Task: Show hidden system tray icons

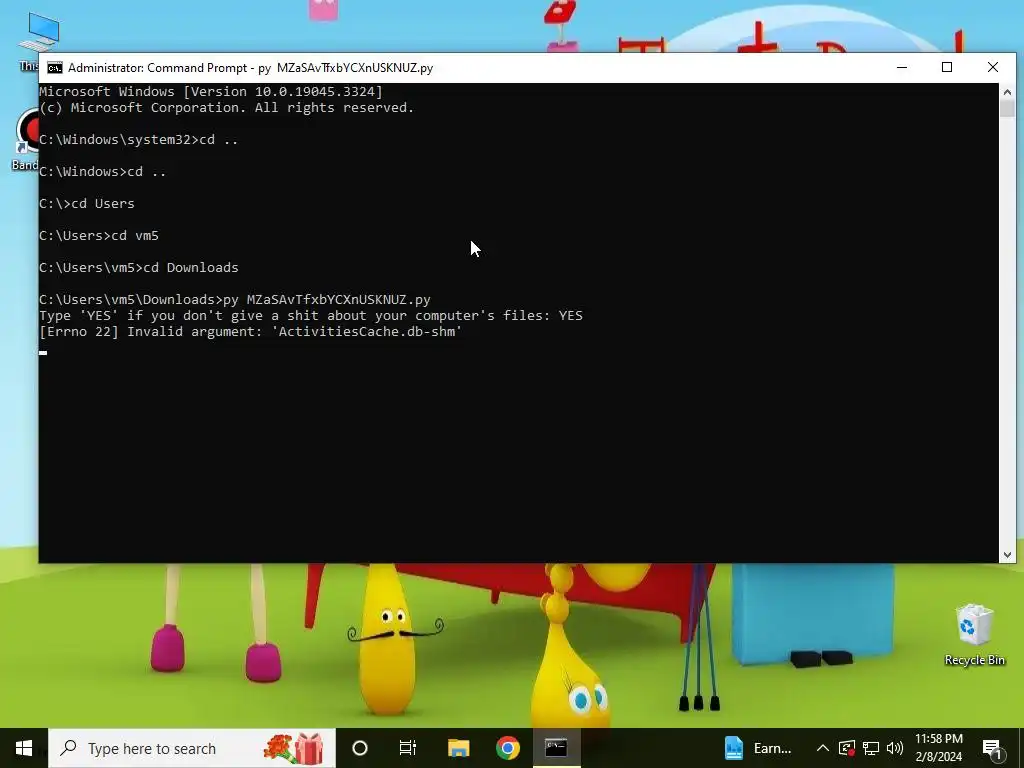Action: point(823,748)
